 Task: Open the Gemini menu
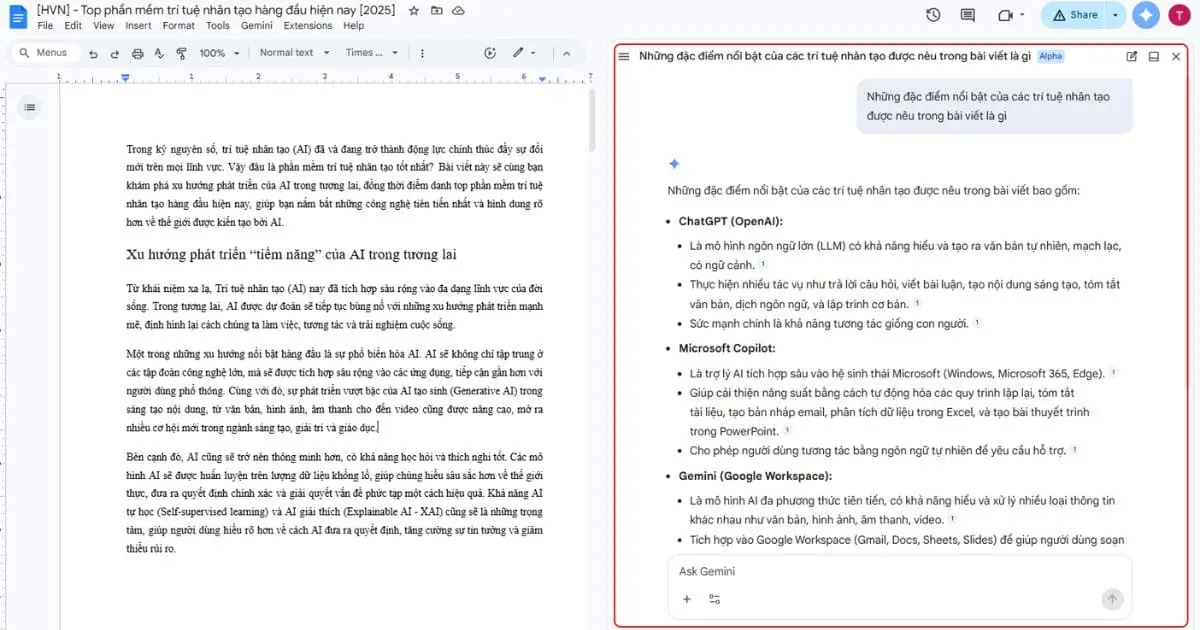tap(256, 26)
